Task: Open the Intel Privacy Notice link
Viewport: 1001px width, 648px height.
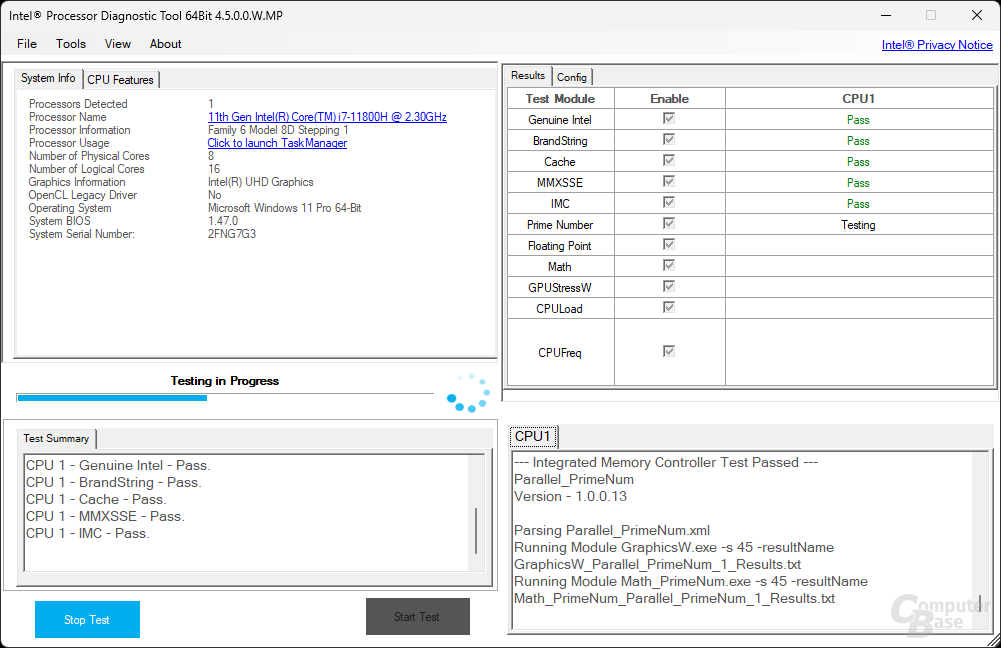Action: click(x=937, y=45)
